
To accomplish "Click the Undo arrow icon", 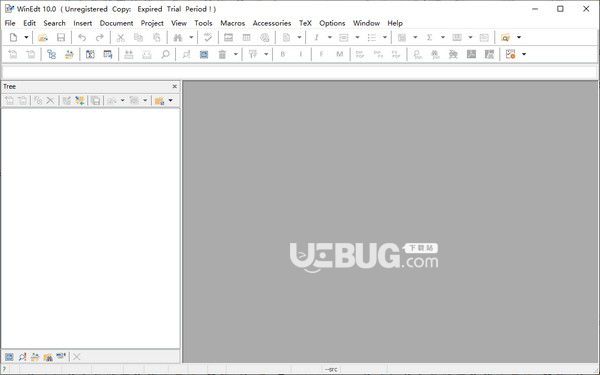I will [x=82, y=38].
